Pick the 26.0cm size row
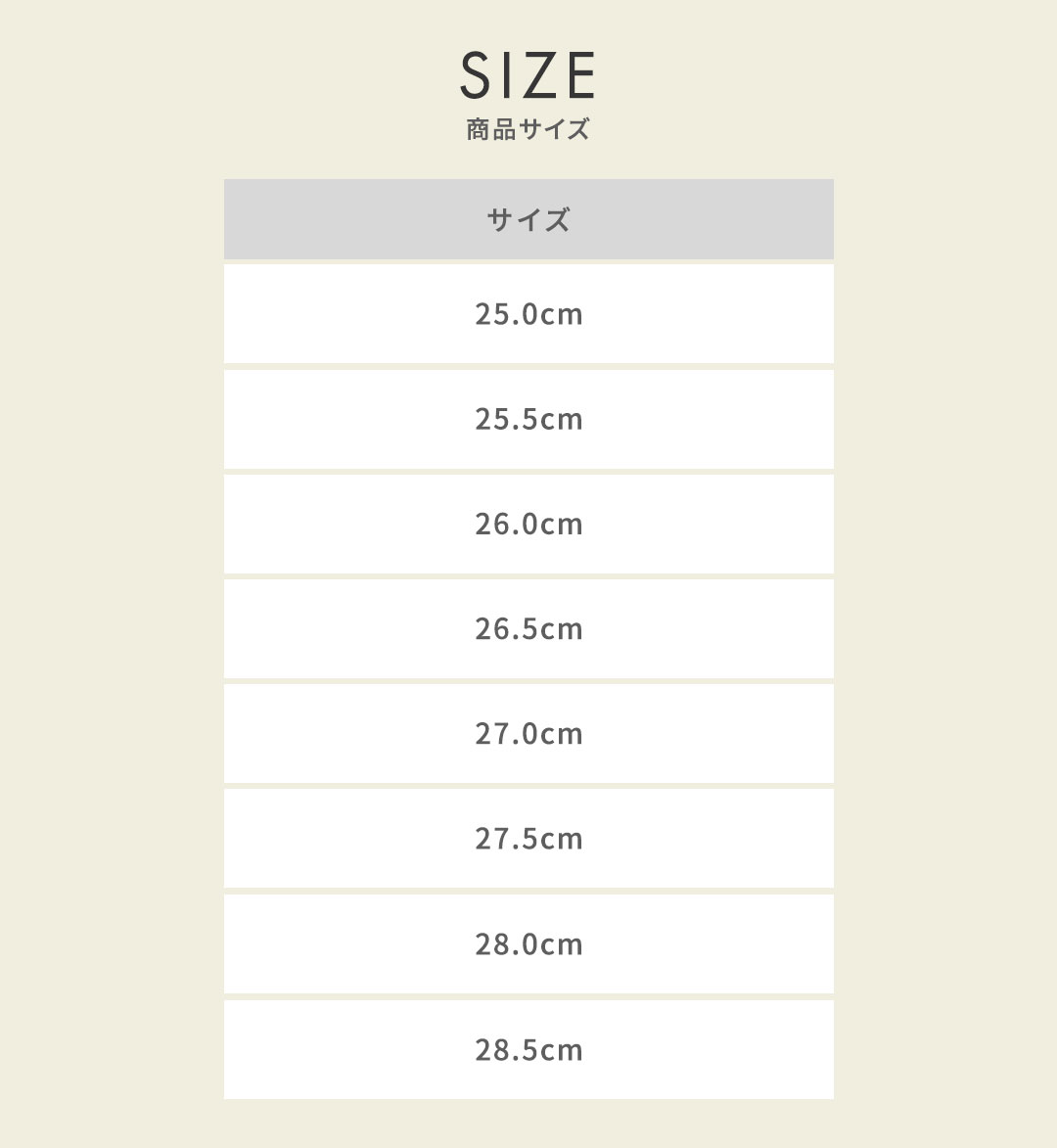 [x=528, y=524]
